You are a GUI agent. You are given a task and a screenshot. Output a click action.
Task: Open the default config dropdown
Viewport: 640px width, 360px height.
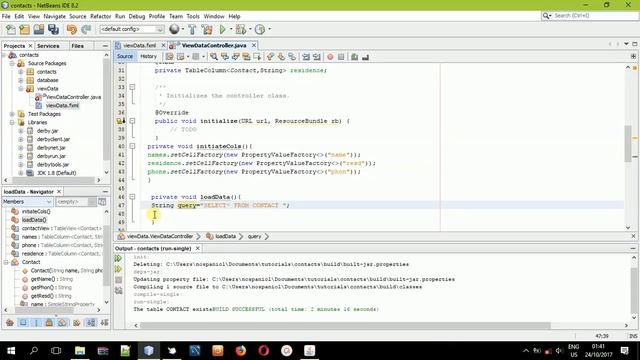(132, 29)
